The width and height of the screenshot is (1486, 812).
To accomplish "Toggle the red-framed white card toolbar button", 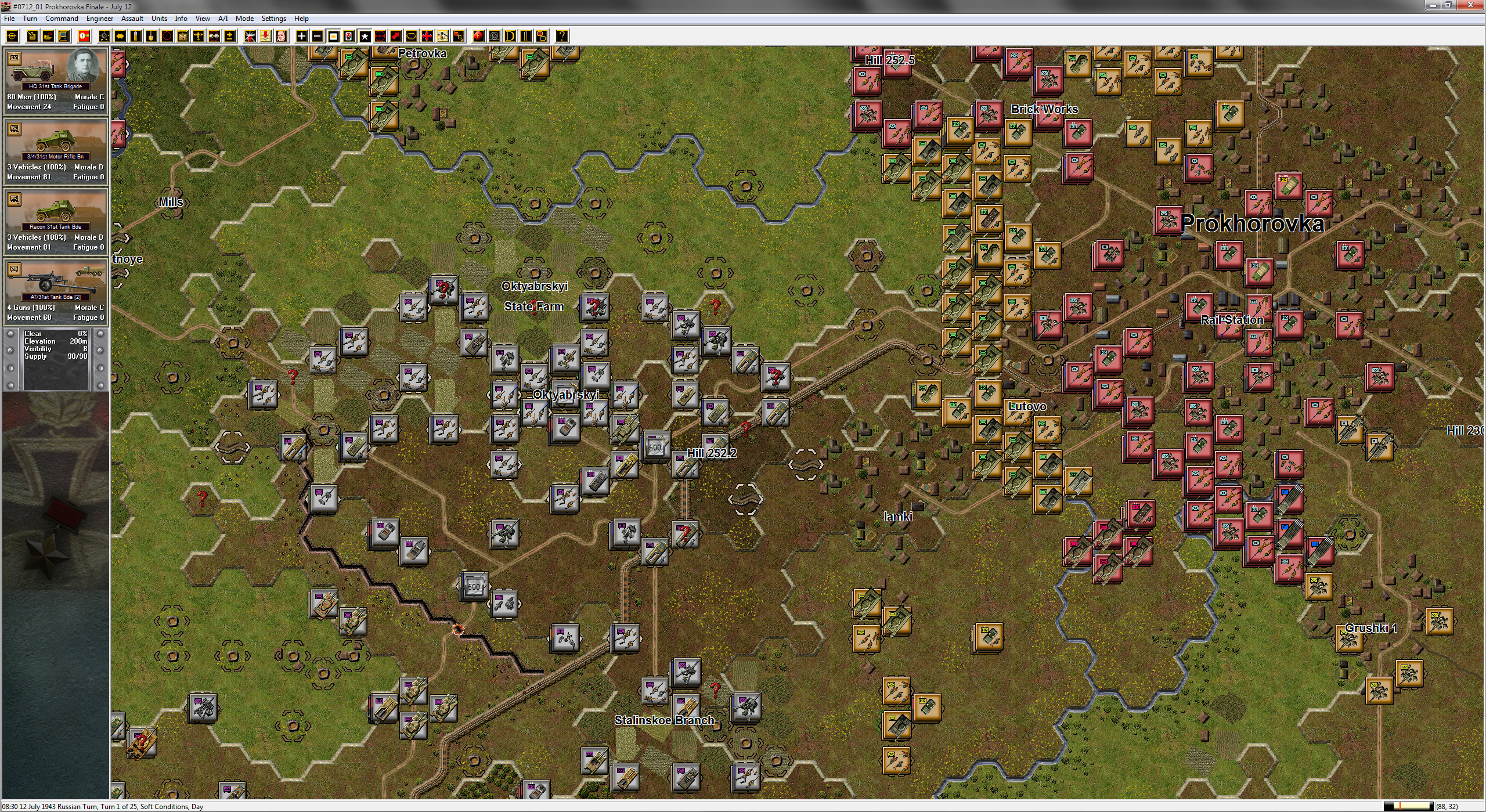I will 348,36.
